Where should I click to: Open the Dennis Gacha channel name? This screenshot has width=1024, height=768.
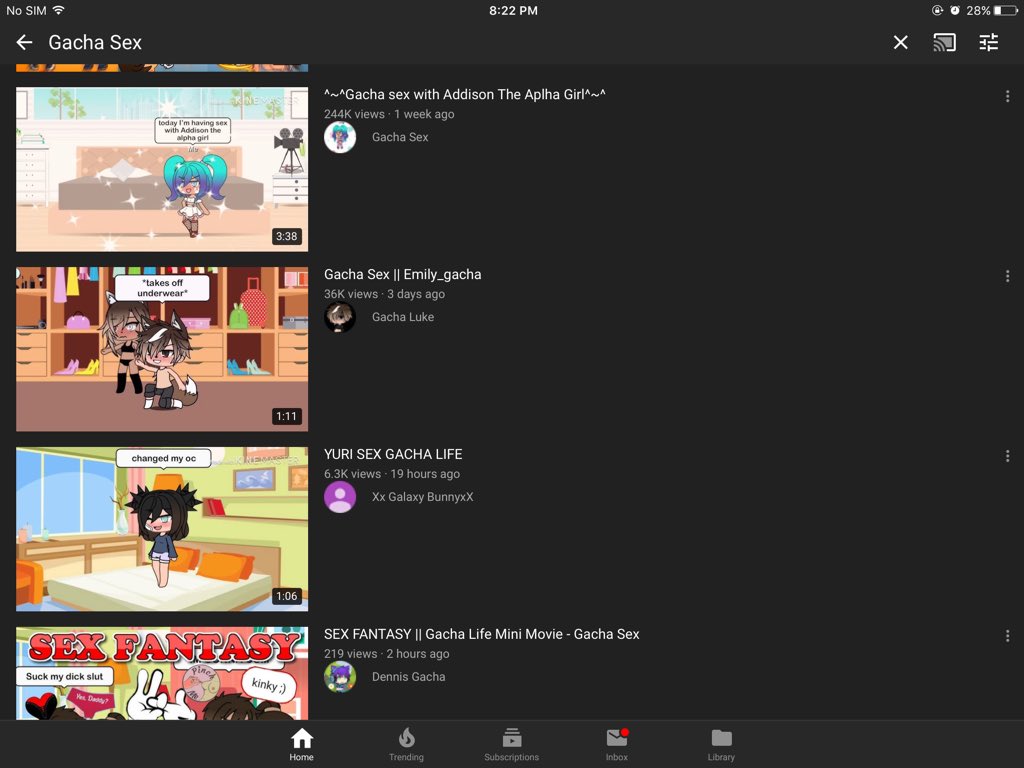point(409,677)
